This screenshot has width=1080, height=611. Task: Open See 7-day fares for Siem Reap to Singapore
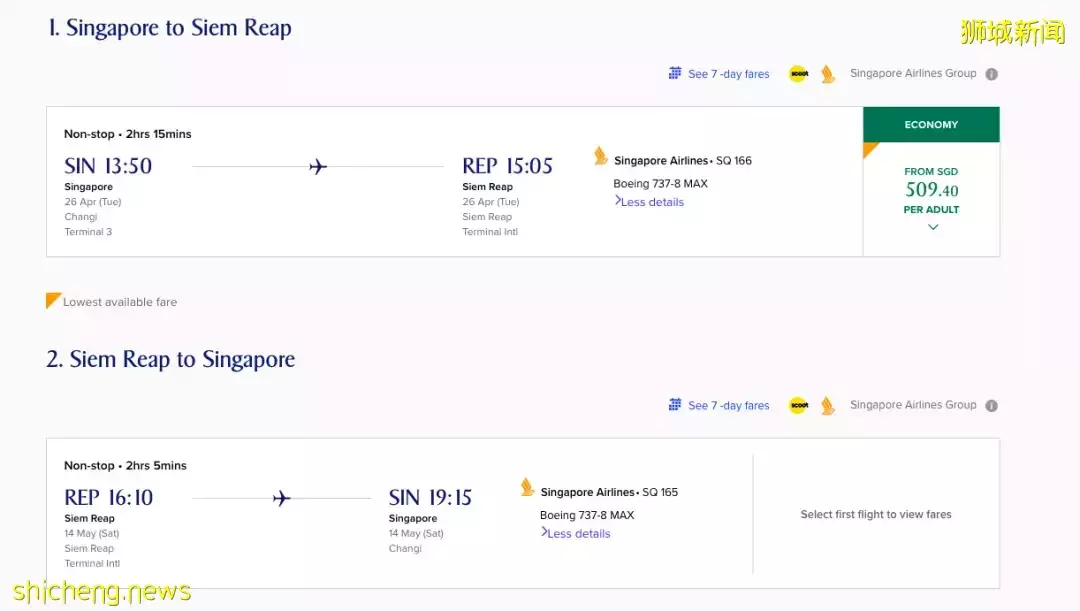click(728, 405)
